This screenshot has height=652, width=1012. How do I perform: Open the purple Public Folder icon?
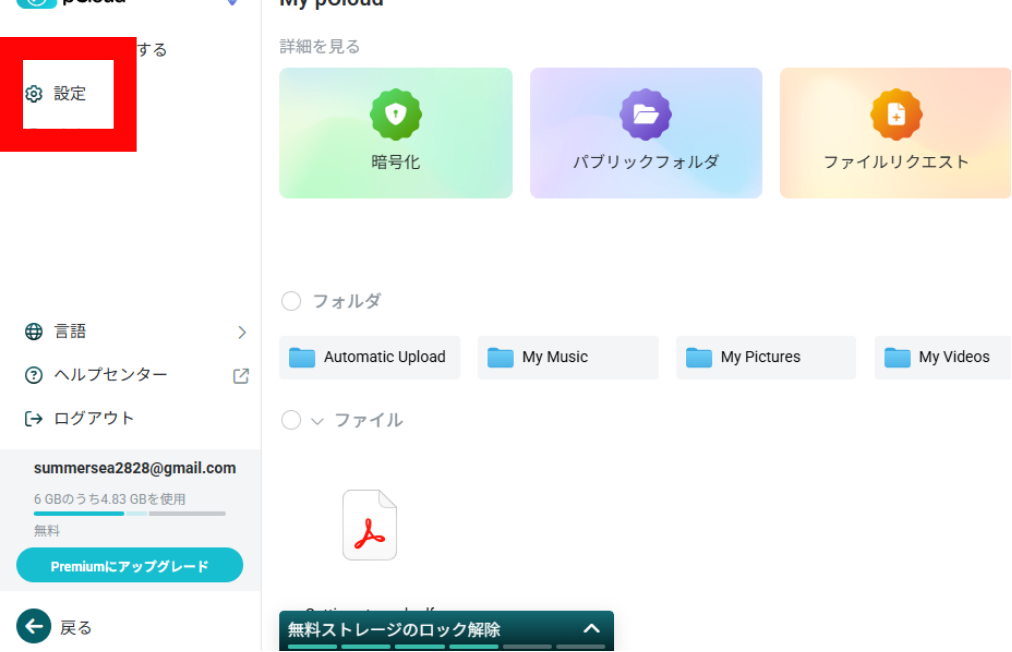click(x=646, y=114)
